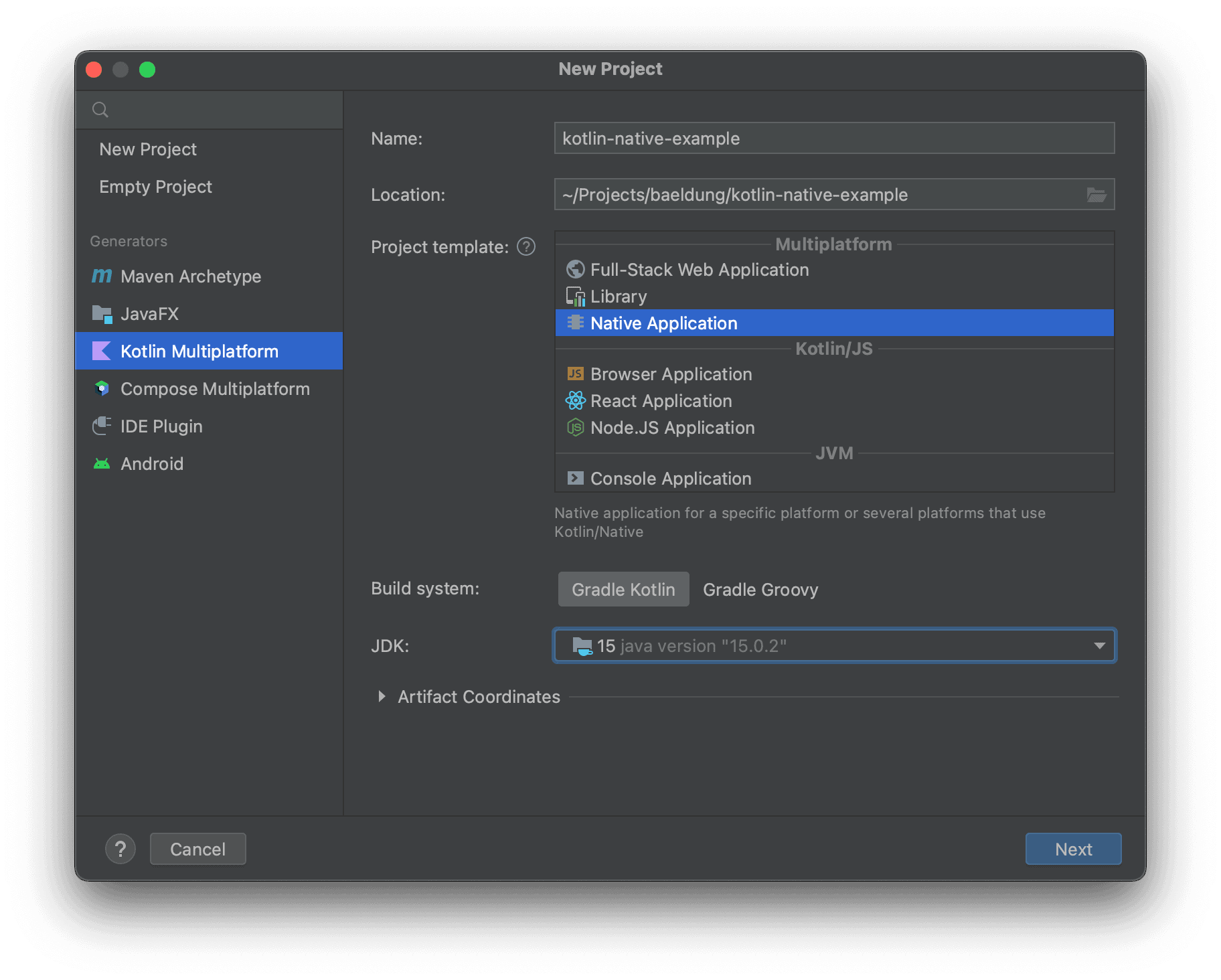
Task: Click the Console Application terminal icon
Action: coord(575,478)
